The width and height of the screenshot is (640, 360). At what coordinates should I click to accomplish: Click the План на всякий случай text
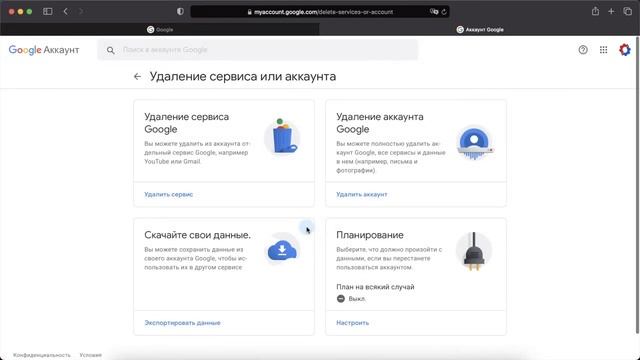(x=375, y=287)
